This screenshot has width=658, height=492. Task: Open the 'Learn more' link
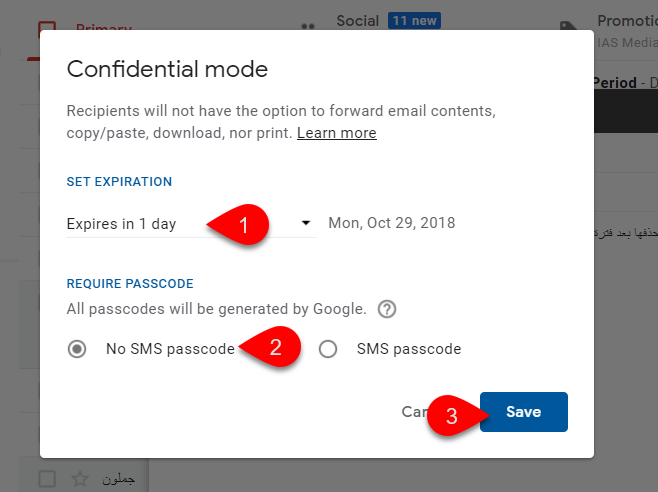337,133
